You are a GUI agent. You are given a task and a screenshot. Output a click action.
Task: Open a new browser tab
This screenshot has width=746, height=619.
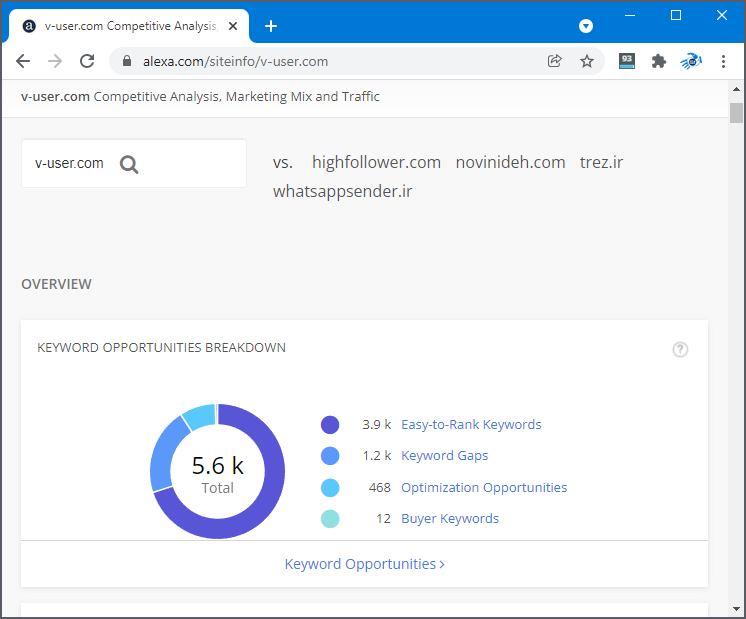click(x=271, y=26)
